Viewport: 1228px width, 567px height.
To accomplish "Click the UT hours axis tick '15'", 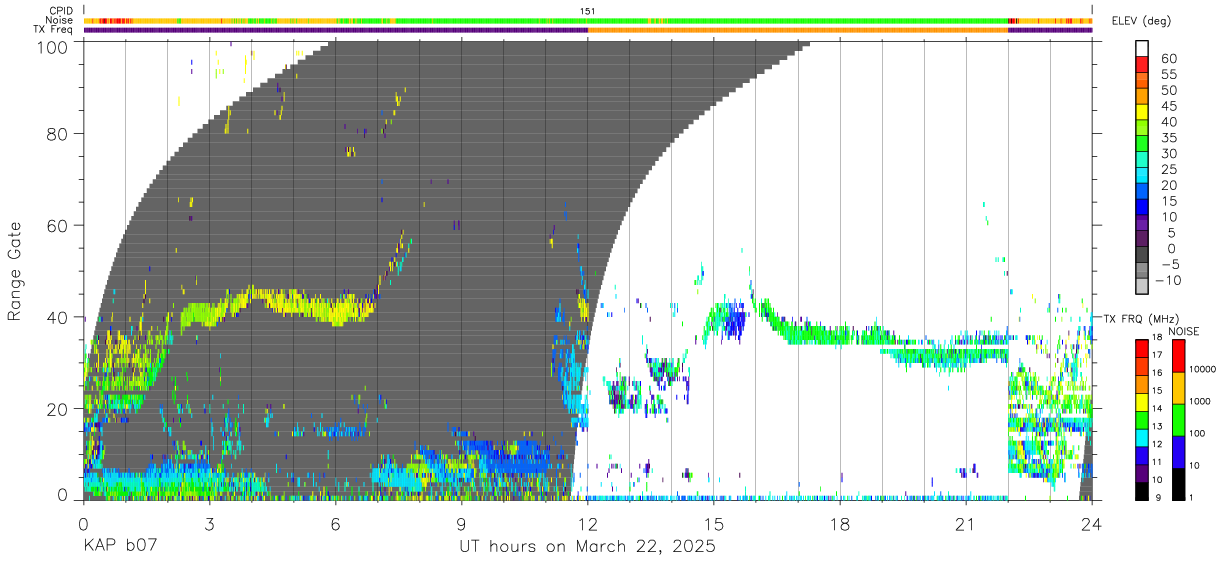I will tap(713, 523).
